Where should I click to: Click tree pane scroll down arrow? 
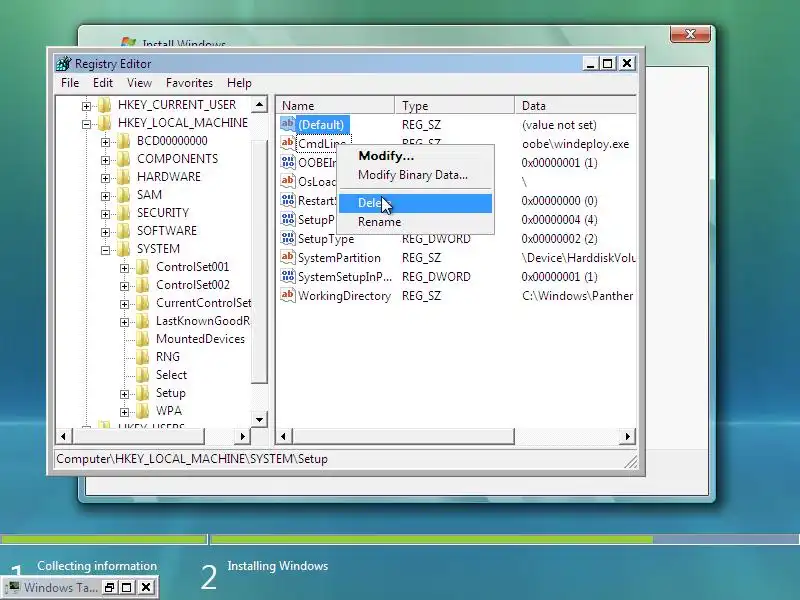[259, 420]
